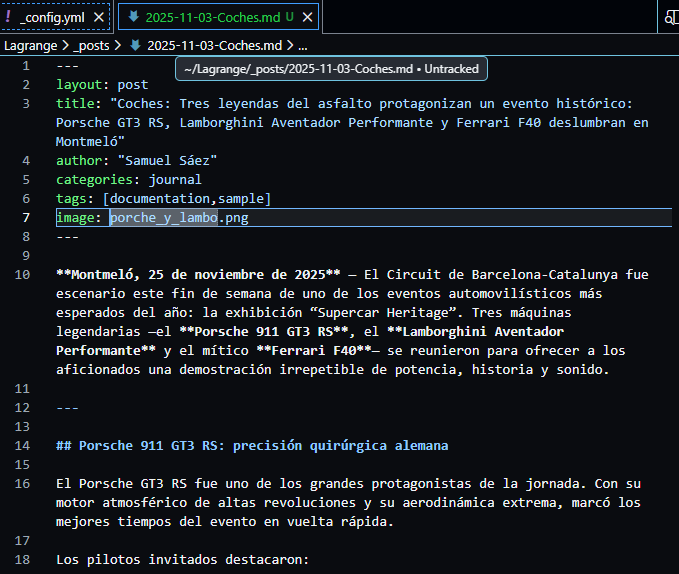Select the 2025-11-03-Coches.md tab

219,17
